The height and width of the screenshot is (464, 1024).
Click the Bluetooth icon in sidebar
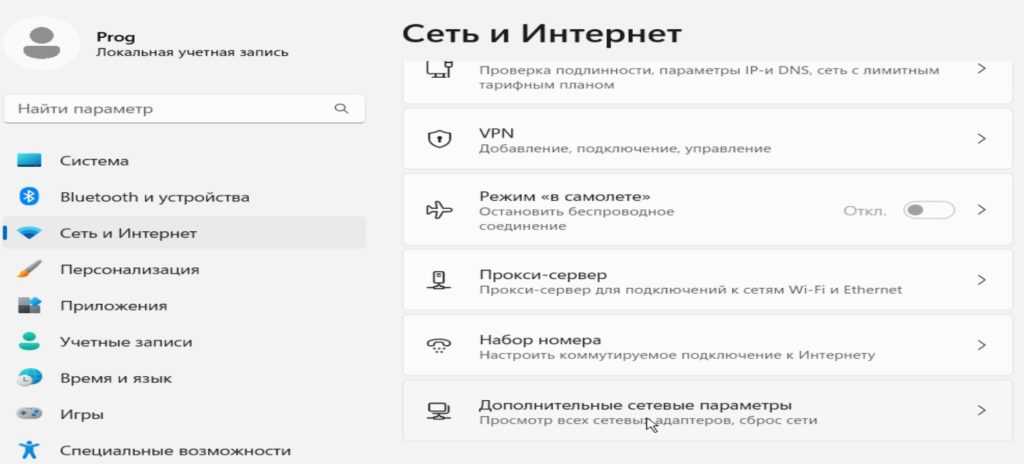click(x=30, y=197)
